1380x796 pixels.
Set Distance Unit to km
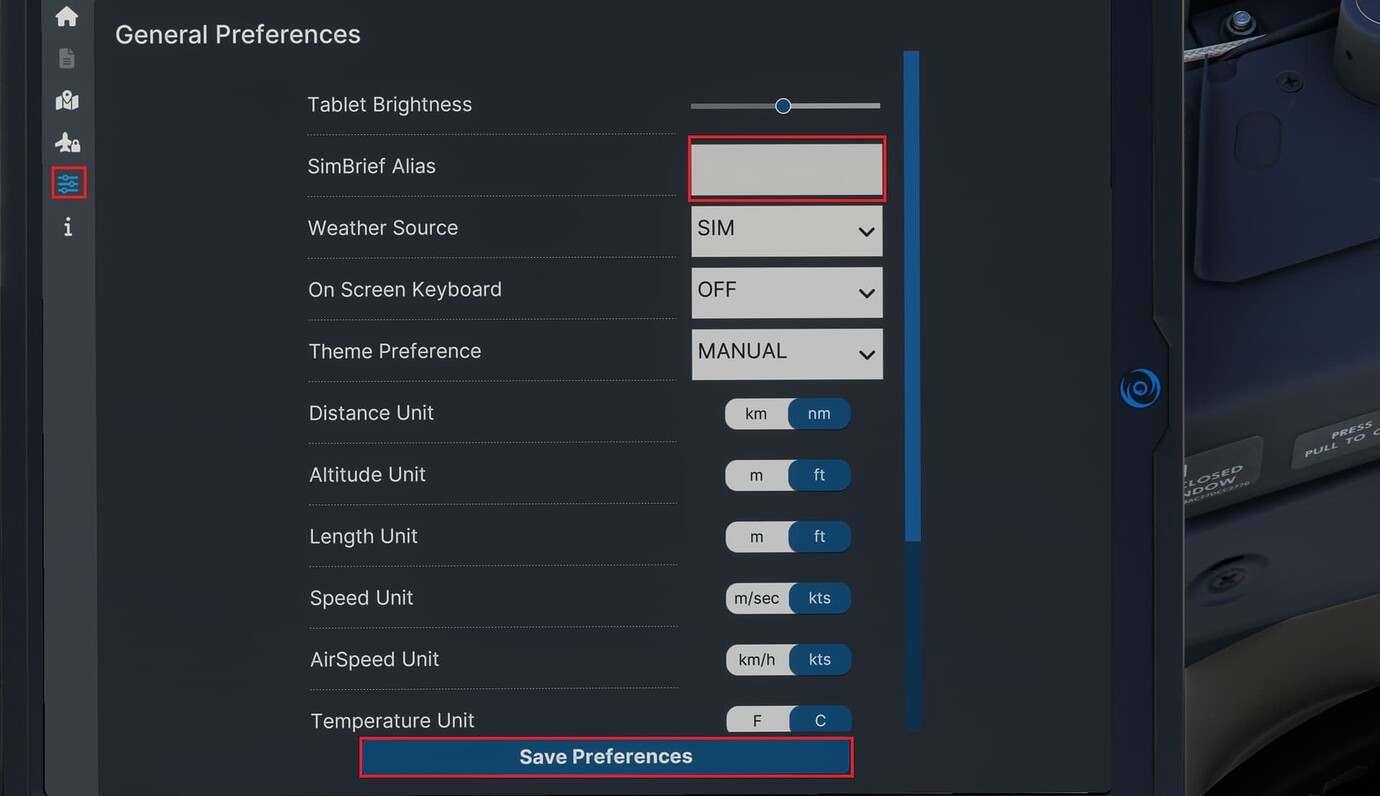pyautogui.click(x=756, y=414)
